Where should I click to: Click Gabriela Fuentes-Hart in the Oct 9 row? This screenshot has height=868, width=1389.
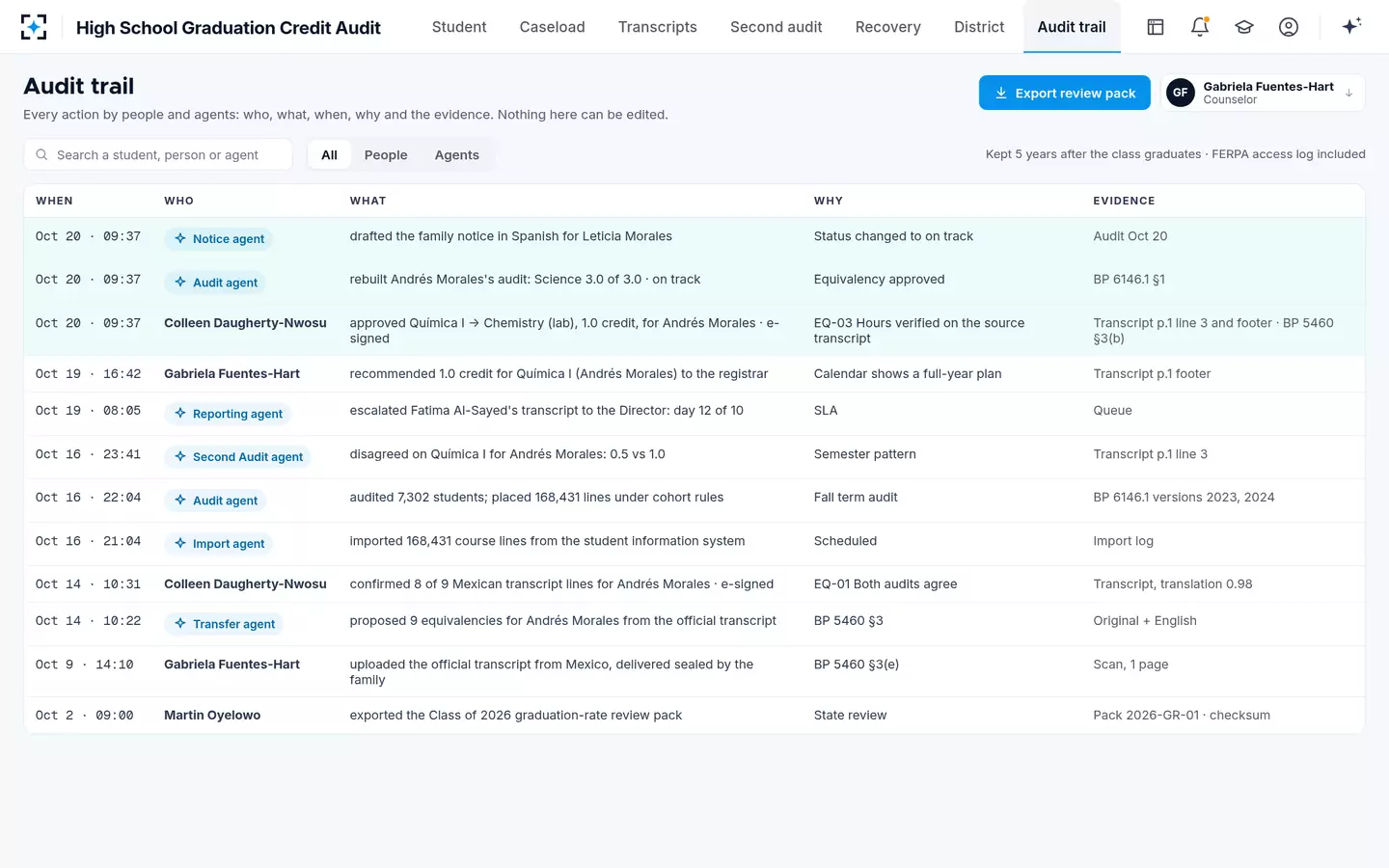[x=231, y=665]
